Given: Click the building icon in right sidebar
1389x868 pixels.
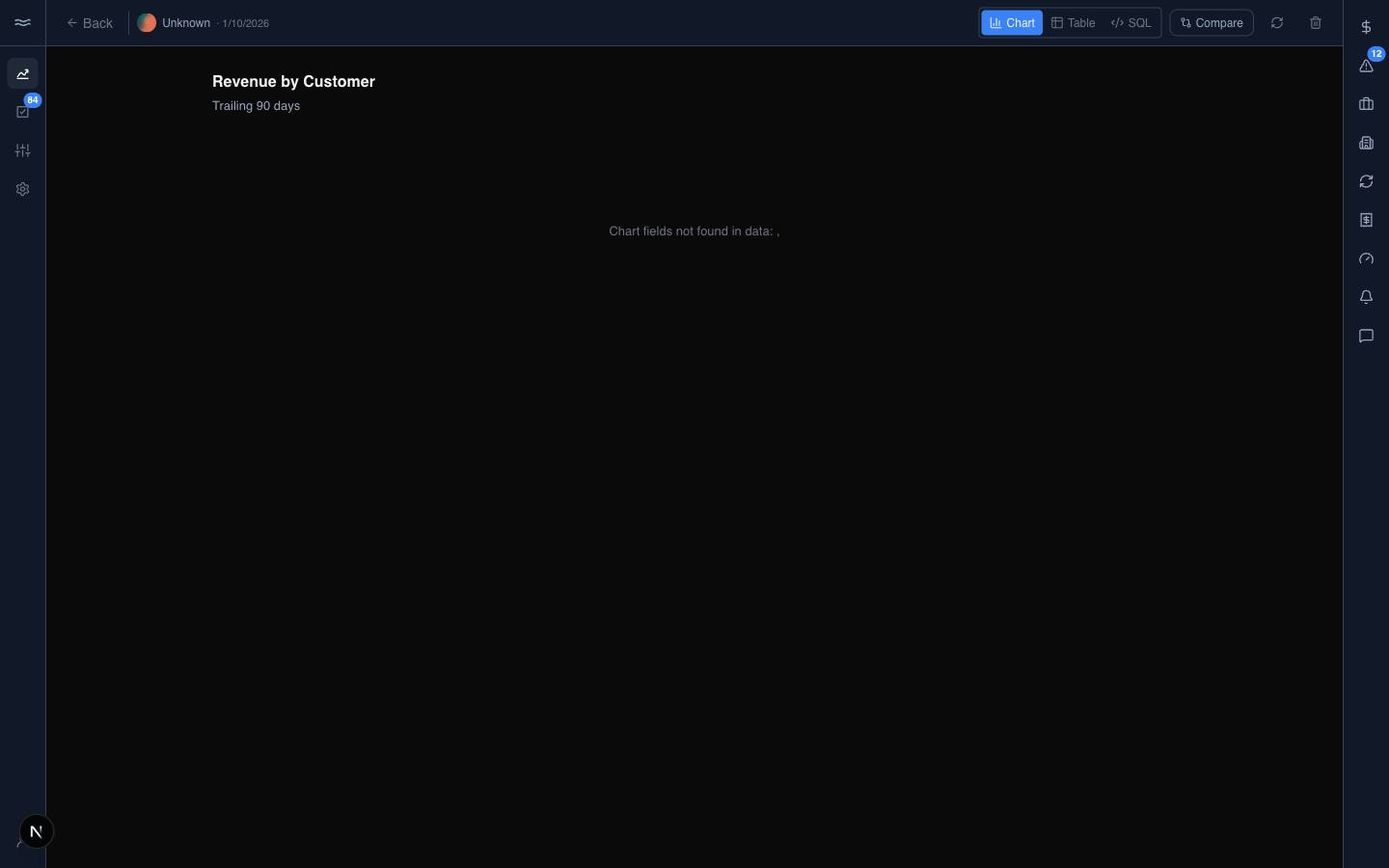Looking at the screenshot, I should click(1366, 143).
